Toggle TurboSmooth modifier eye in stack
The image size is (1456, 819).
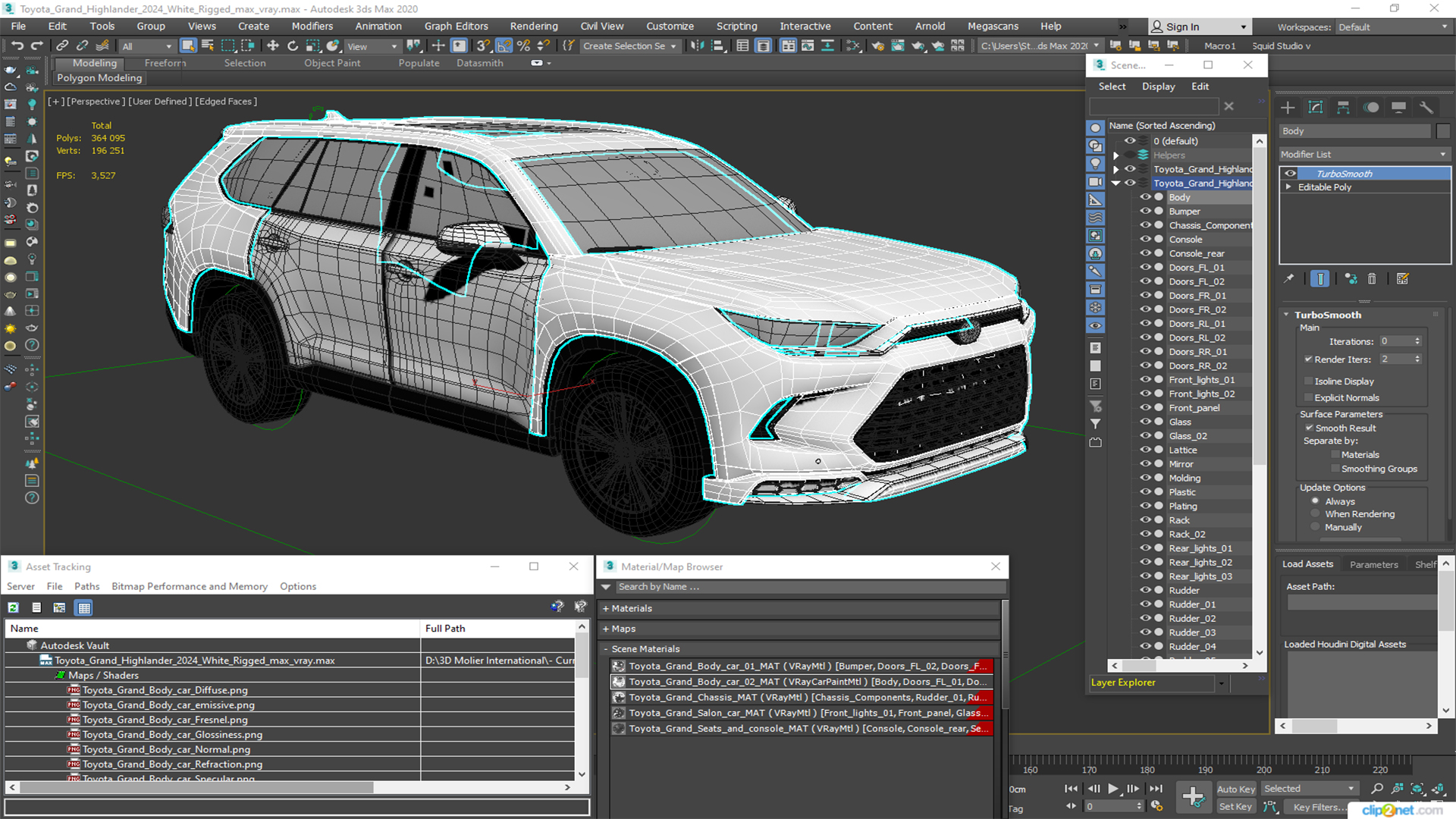tap(1290, 174)
